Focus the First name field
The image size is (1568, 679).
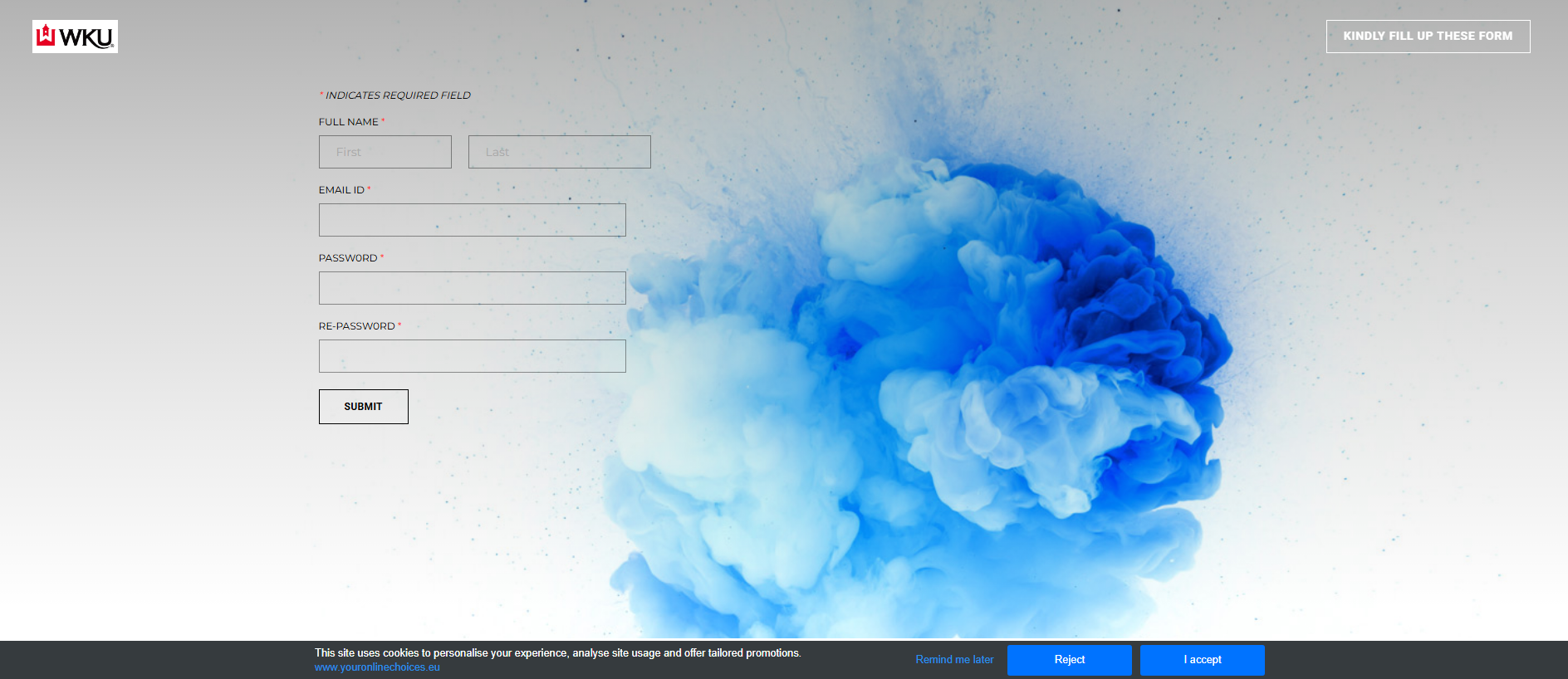tap(385, 152)
